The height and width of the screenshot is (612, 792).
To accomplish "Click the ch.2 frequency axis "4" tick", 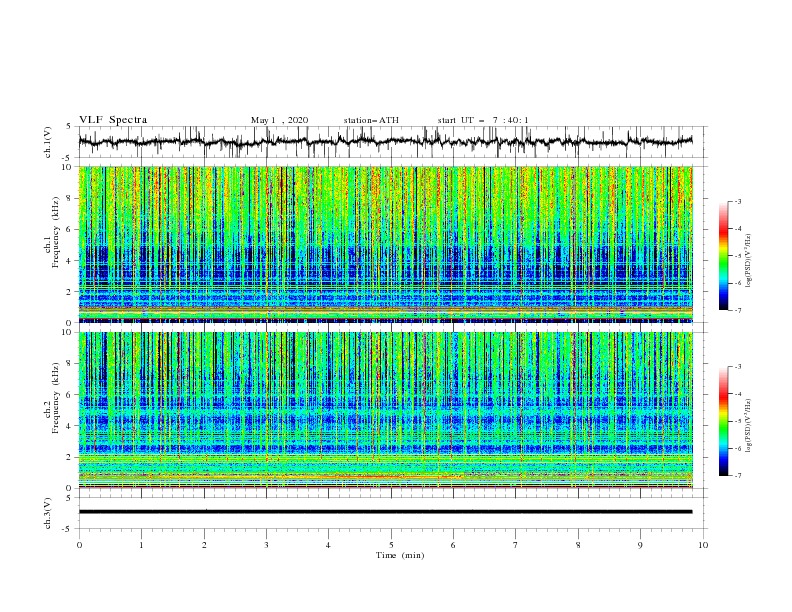I will (x=70, y=426).
